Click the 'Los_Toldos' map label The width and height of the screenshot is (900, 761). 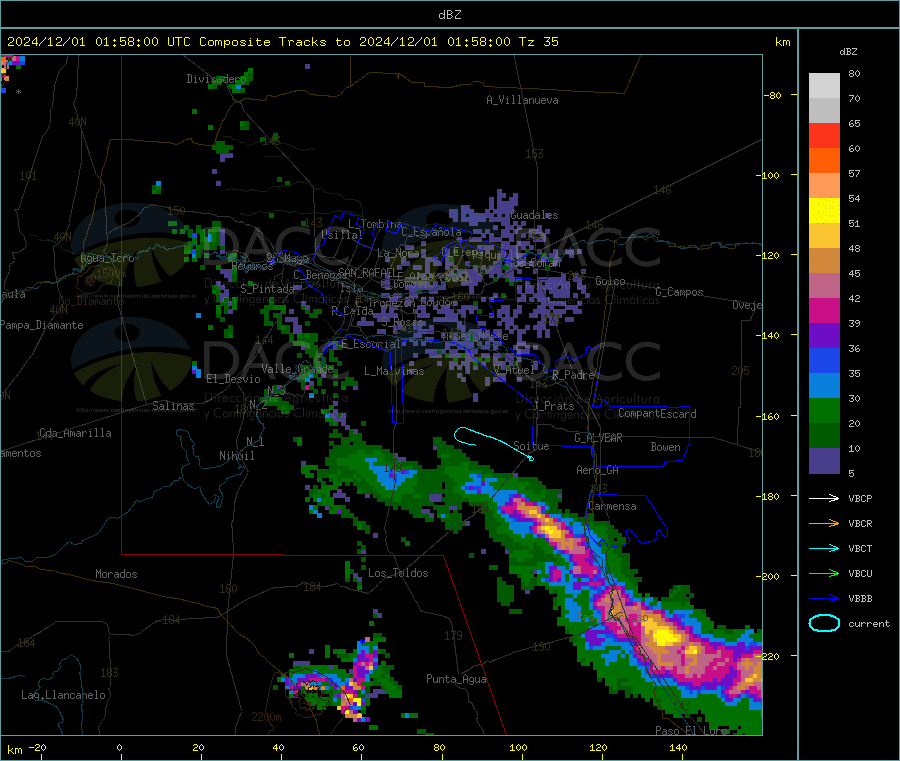pyautogui.click(x=398, y=573)
